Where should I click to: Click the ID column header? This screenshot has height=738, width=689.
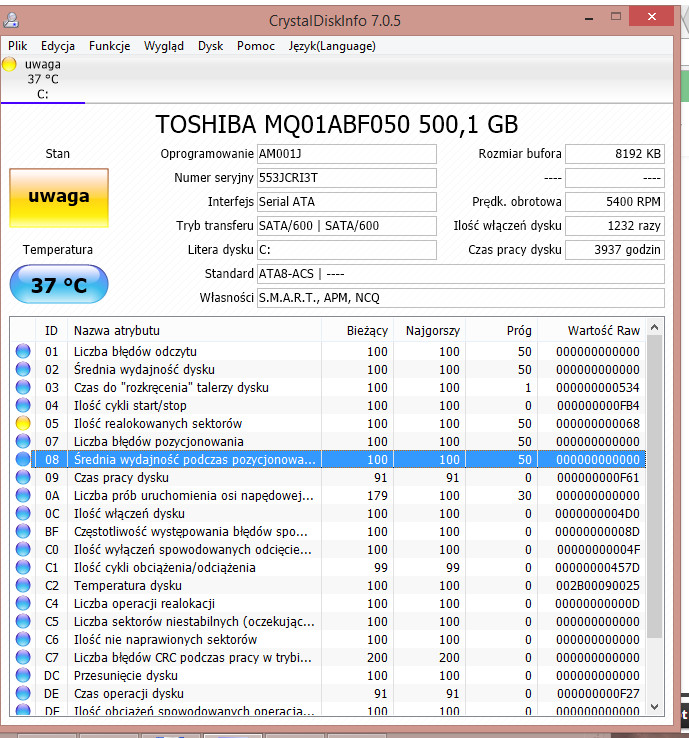click(51, 330)
